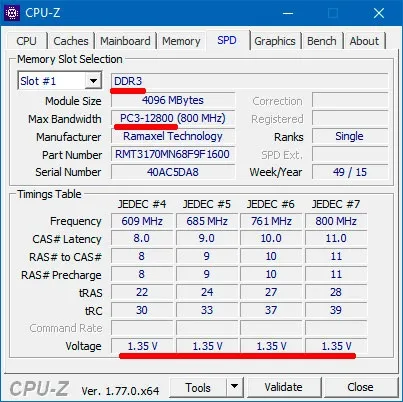This screenshot has height=402, width=403.
Task: Click the Close button at bottom
Action: 360,387
